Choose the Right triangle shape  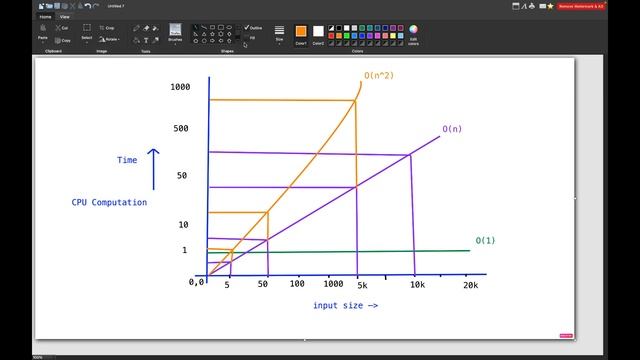coord(196,34)
